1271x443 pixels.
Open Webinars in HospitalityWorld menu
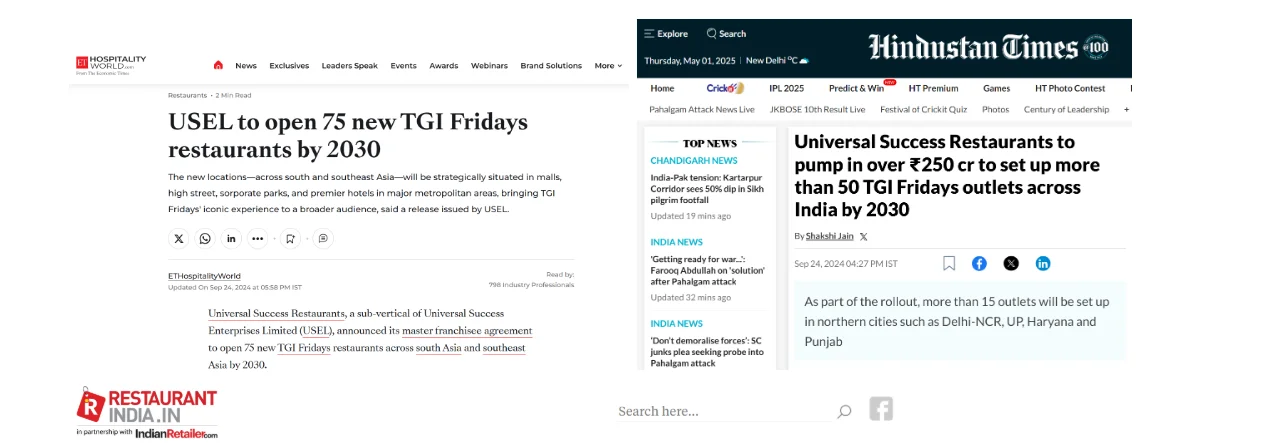coord(490,65)
